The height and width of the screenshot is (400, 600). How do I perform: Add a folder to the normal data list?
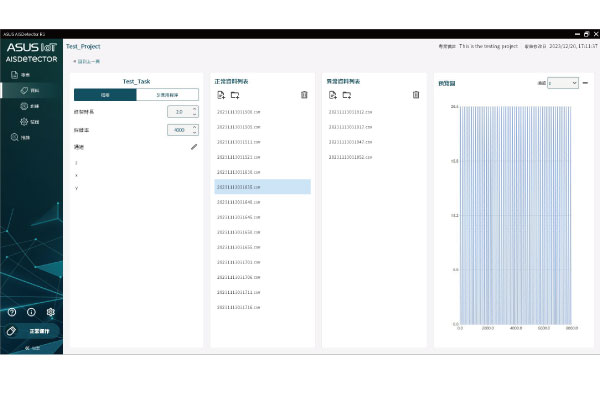point(235,95)
